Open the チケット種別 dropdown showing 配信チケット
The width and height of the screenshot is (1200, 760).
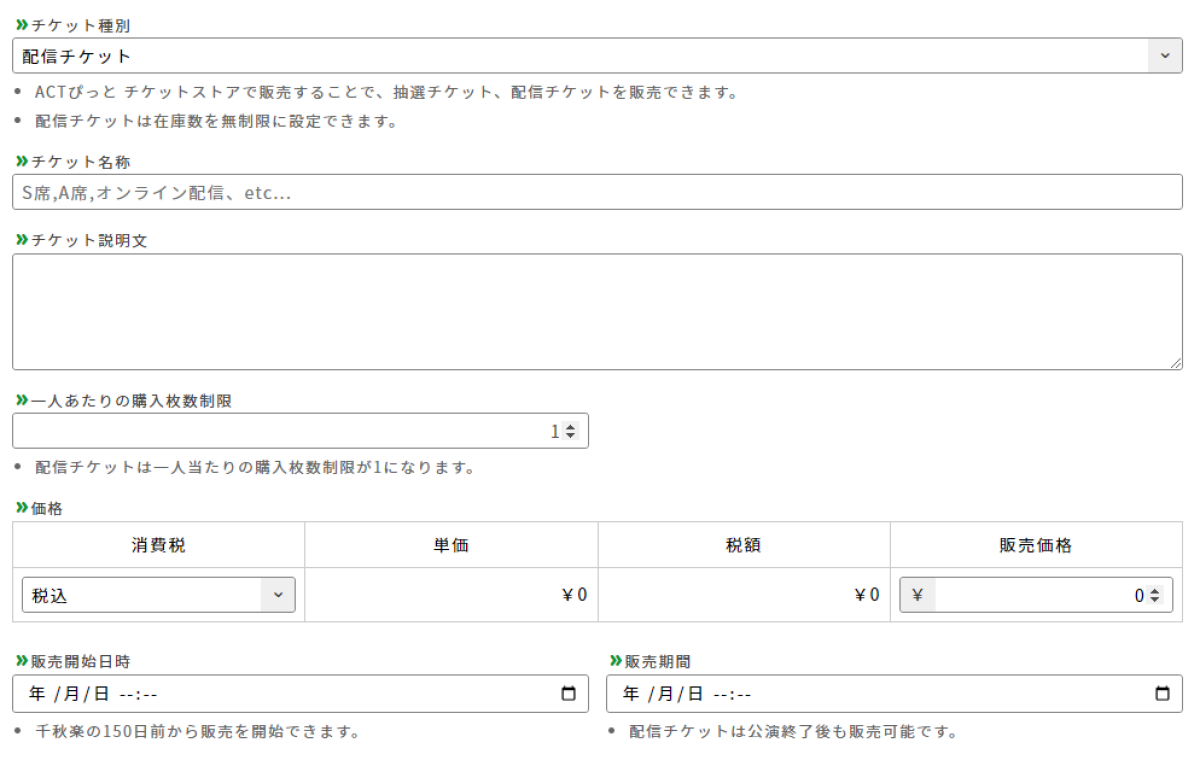(x=597, y=56)
